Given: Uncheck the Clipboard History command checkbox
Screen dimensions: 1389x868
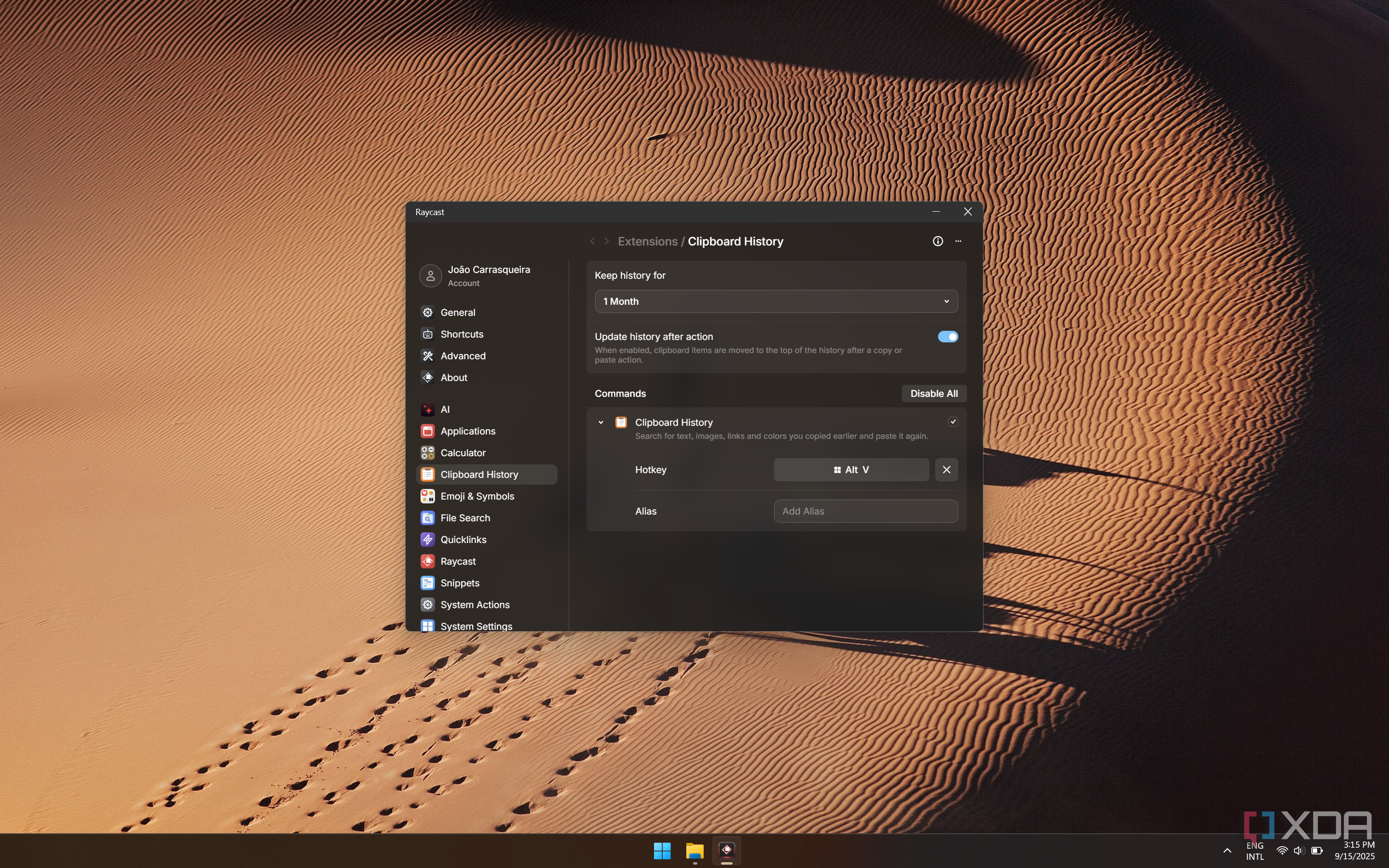Looking at the screenshot, I should [953, 422].
